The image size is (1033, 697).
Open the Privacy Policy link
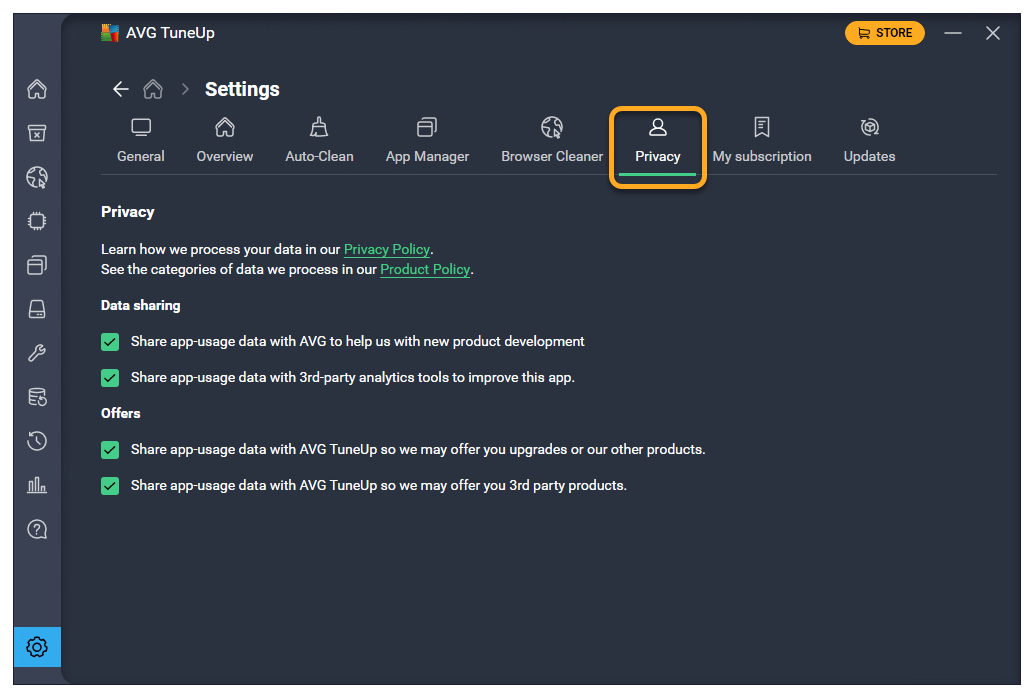387,249
